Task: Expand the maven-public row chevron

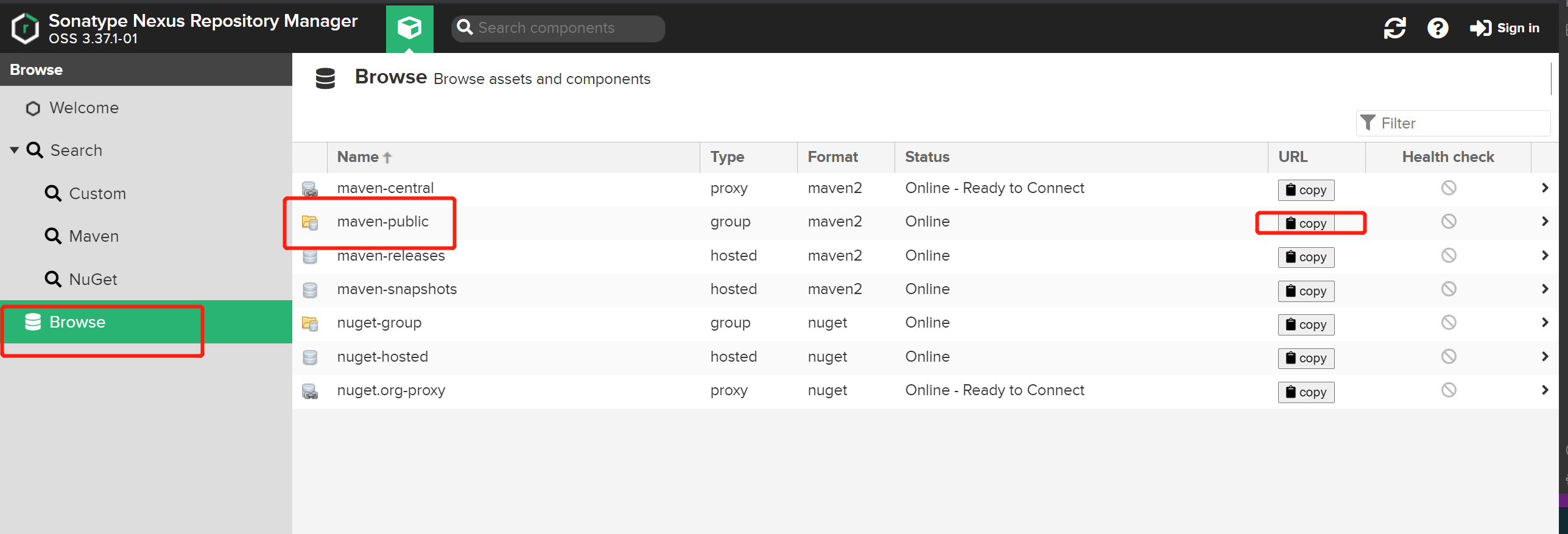Action: tap(1545, 221)
